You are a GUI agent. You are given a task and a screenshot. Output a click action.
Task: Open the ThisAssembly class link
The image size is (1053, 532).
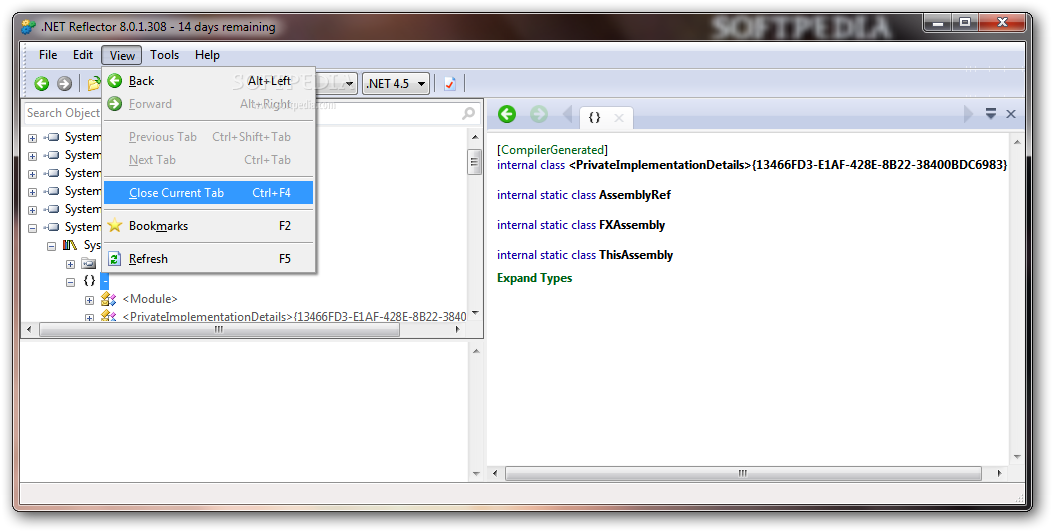[x=636, y=255]
